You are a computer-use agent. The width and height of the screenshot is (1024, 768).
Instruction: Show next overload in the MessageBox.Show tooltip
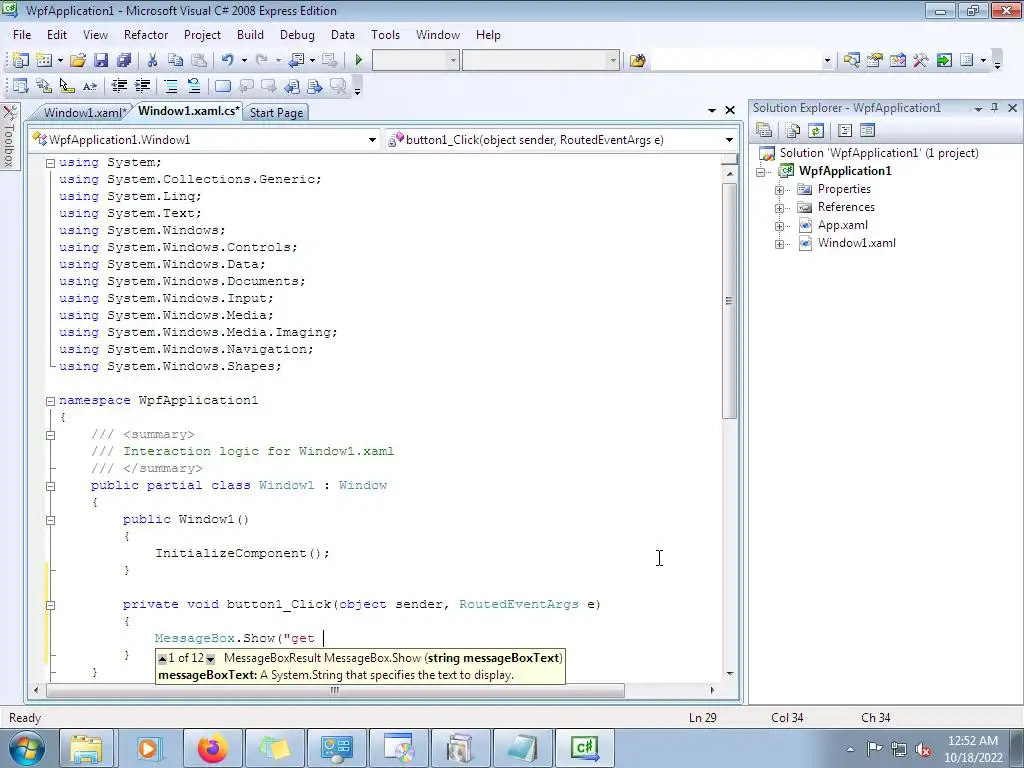210,659
